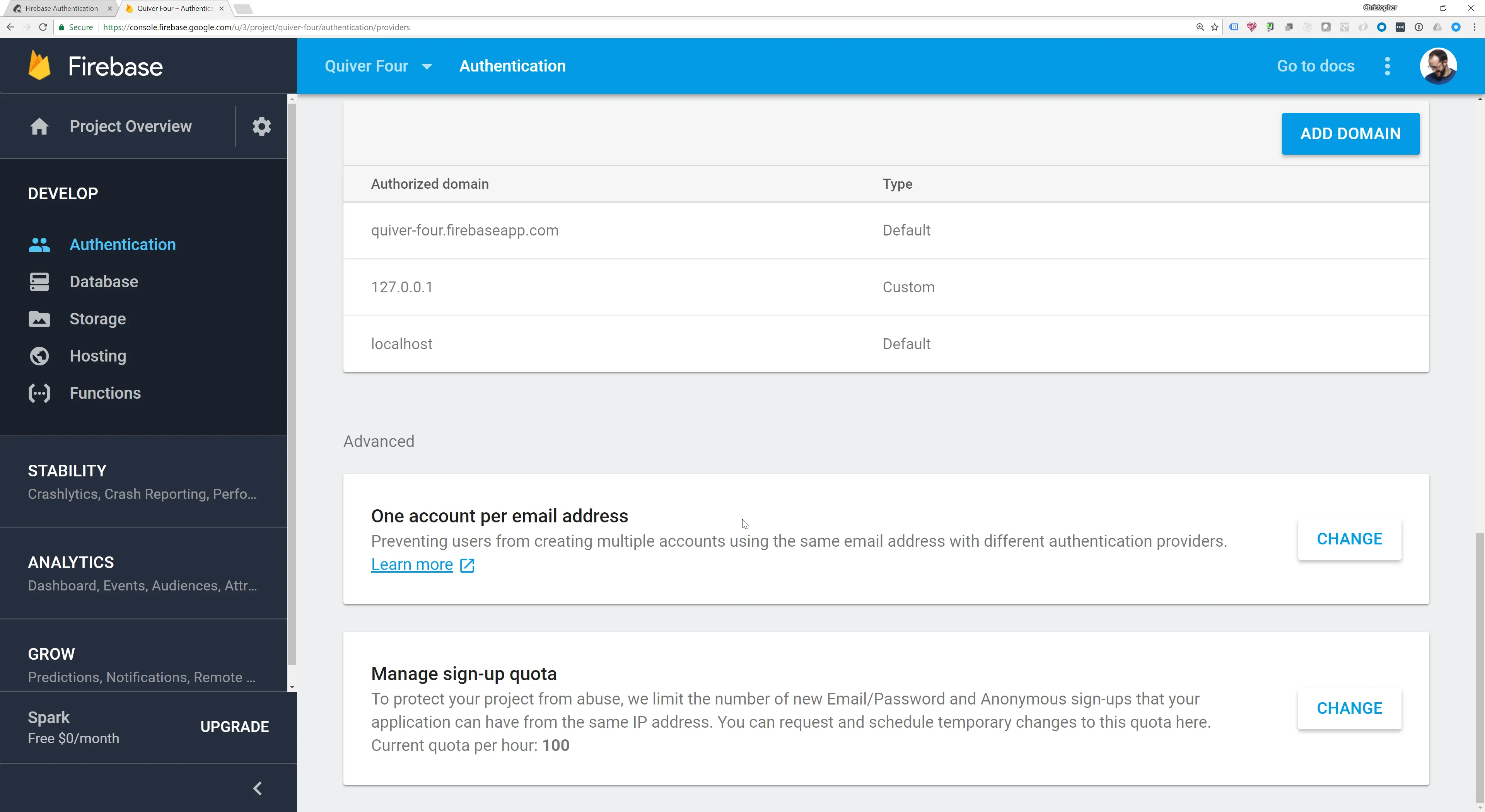Open project settings gear icon
This screenshot has height=812, width=1485.
(x=261, y=126)
